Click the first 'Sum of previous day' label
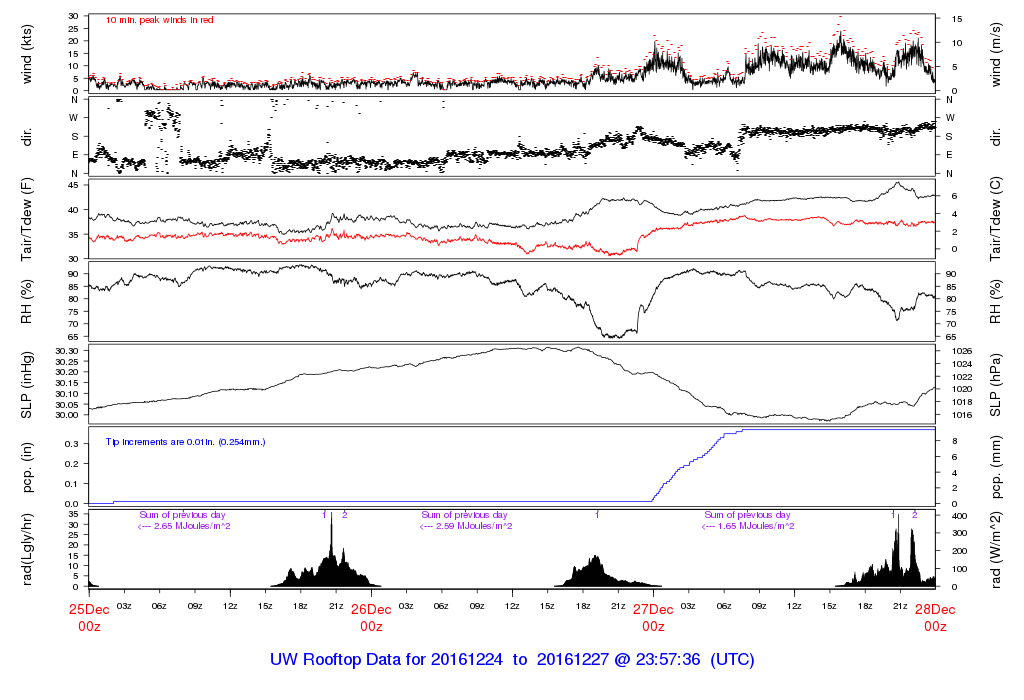1024x700 pixels. [182, 515]
